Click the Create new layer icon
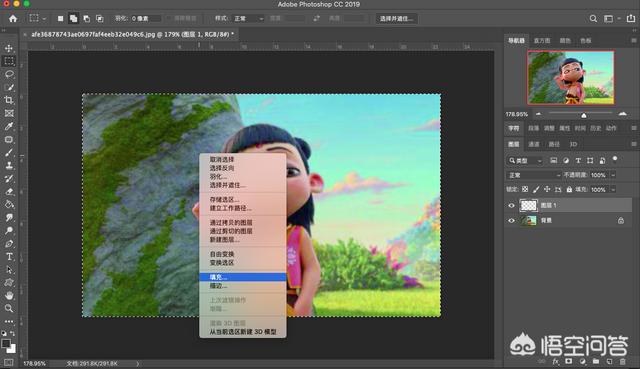 click(x=609, y=362)
